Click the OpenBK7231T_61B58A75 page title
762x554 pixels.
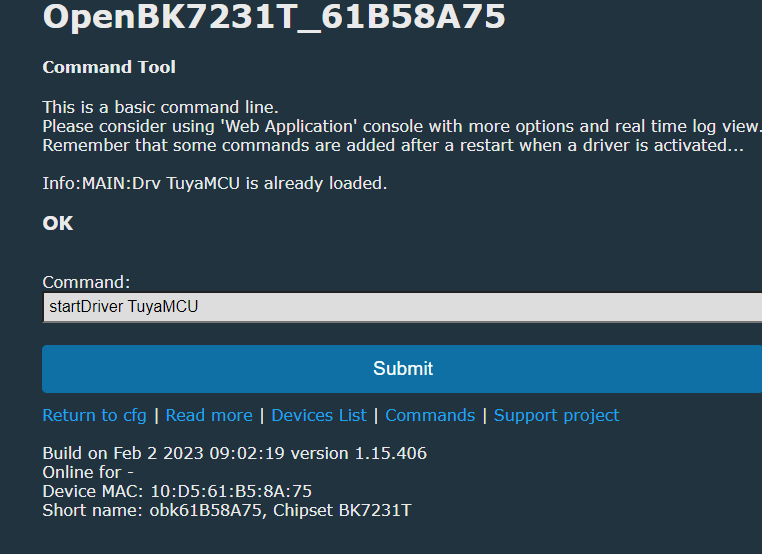[274, 17]
